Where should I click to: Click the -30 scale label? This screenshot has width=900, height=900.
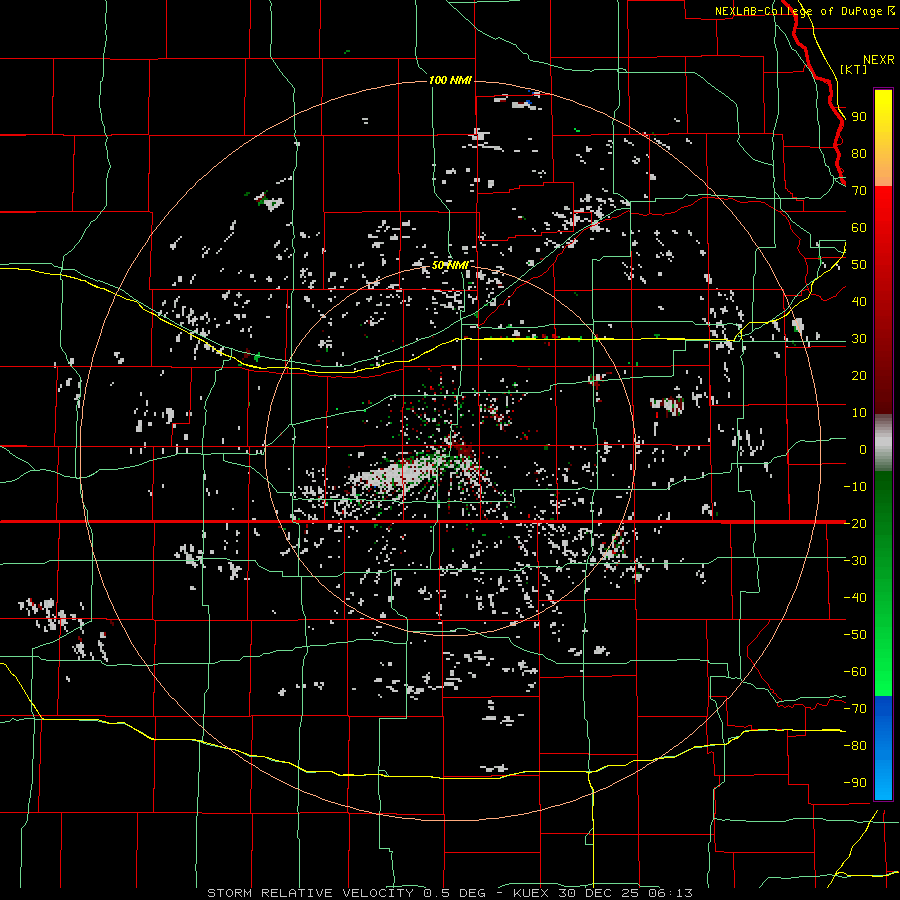855,561
